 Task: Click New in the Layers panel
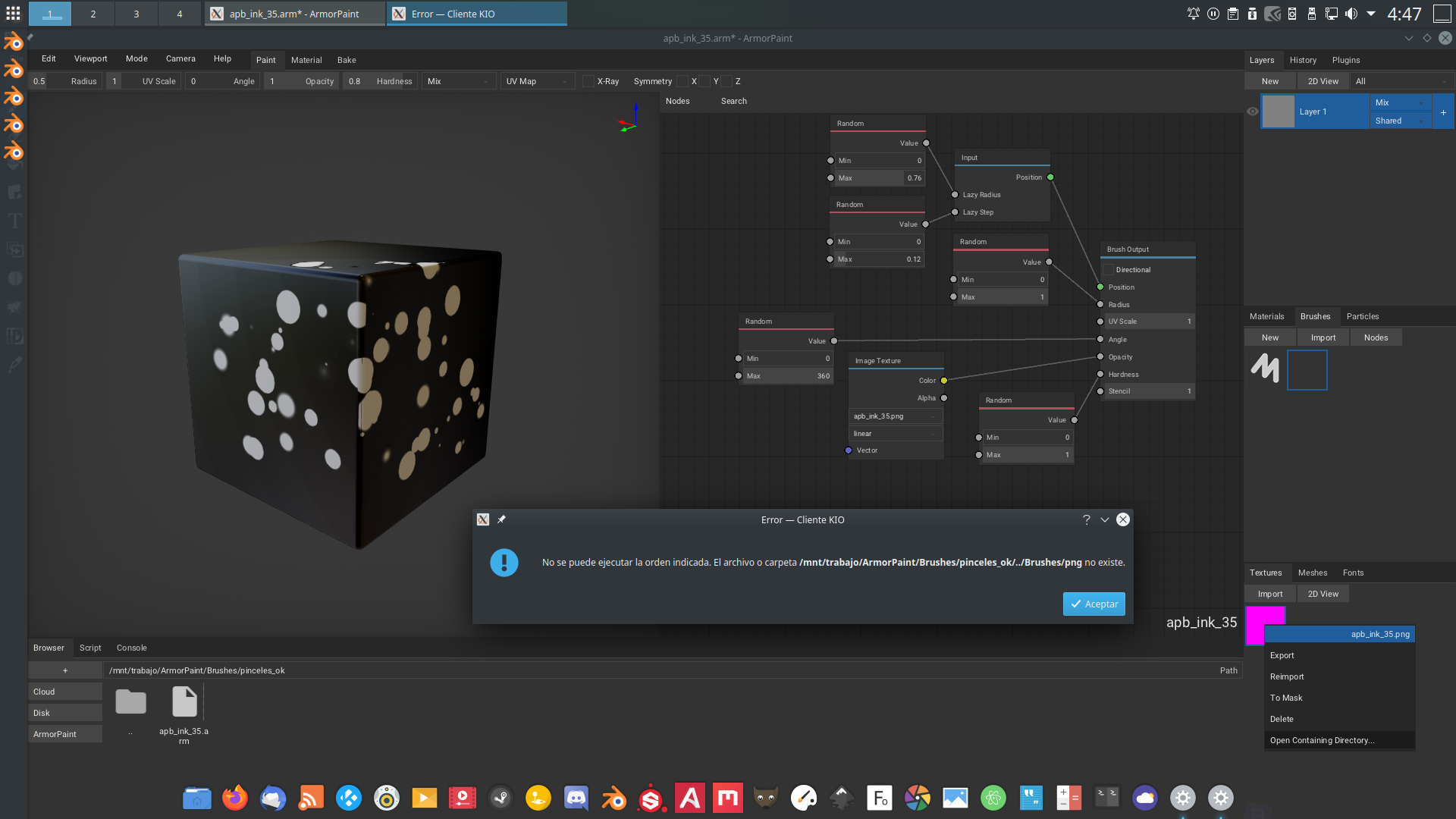(1270, 81)
